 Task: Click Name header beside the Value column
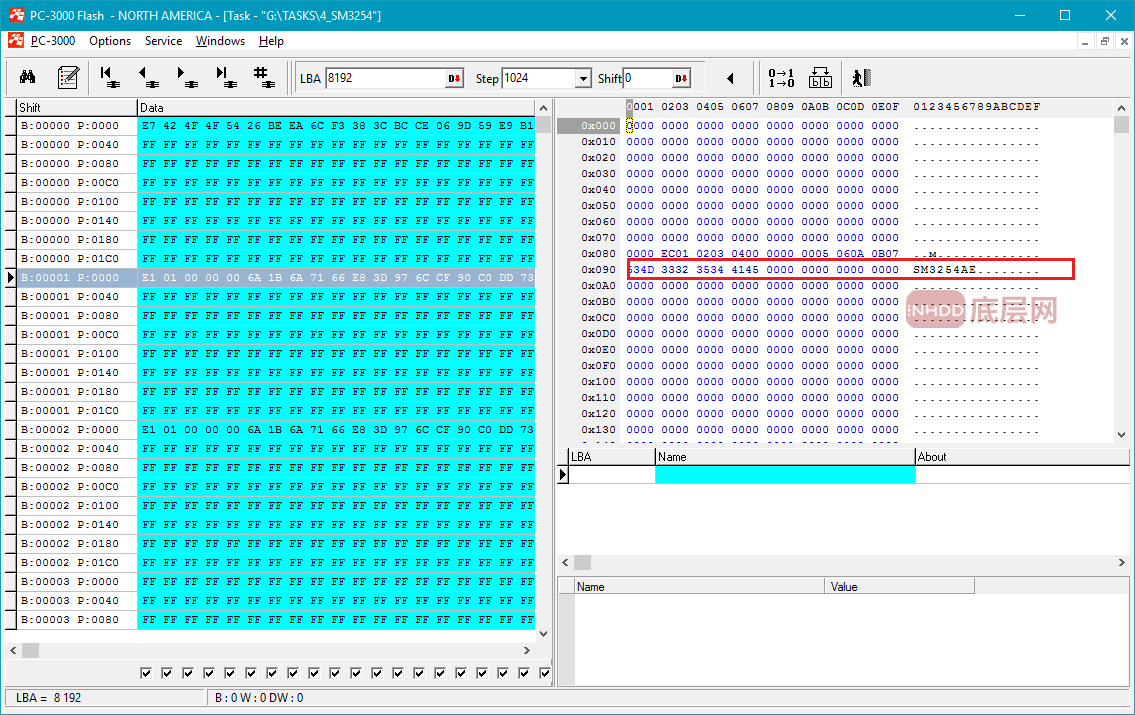(699, 586)
